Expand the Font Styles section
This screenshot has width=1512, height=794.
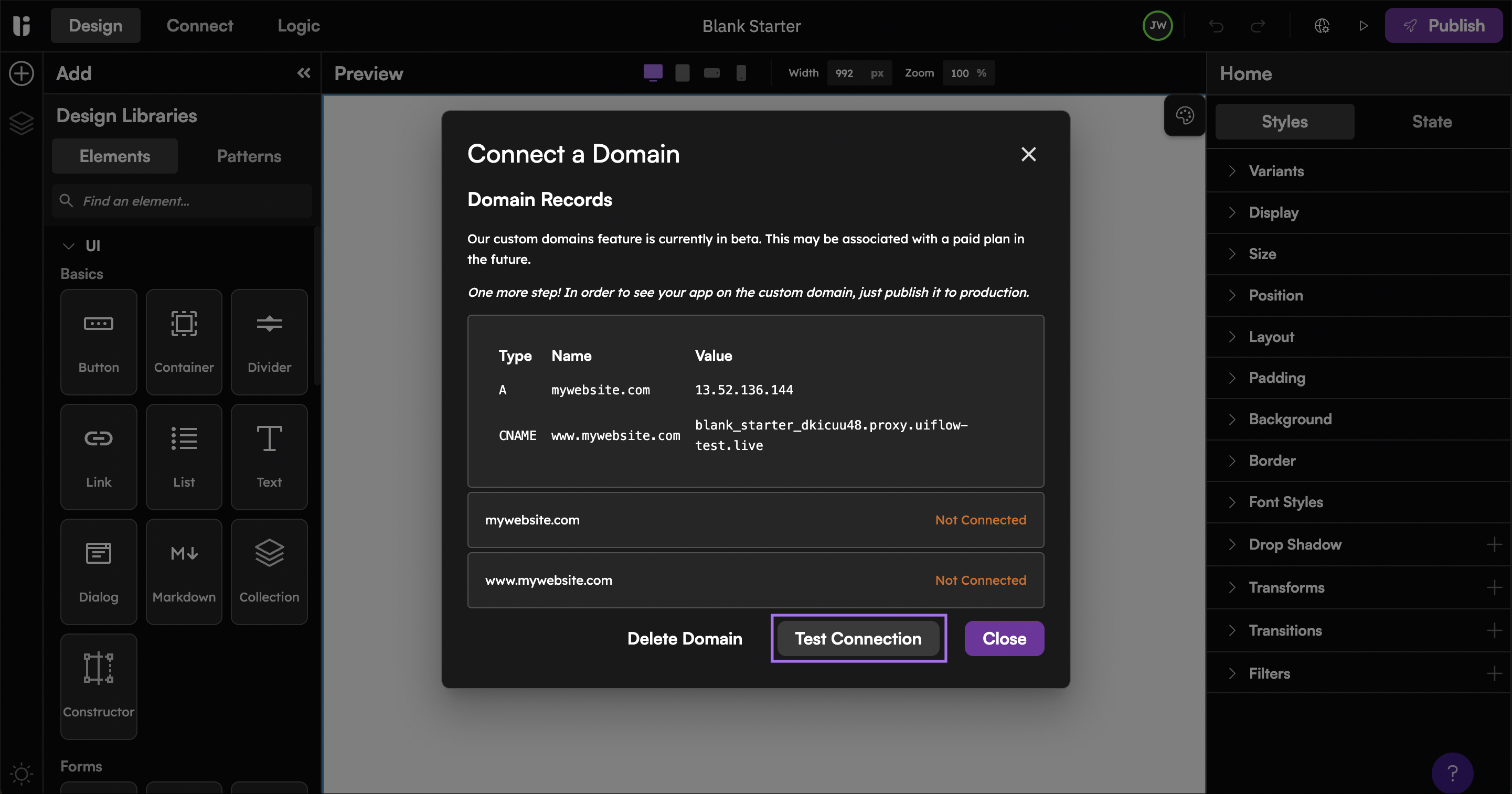coord(1285,502)
